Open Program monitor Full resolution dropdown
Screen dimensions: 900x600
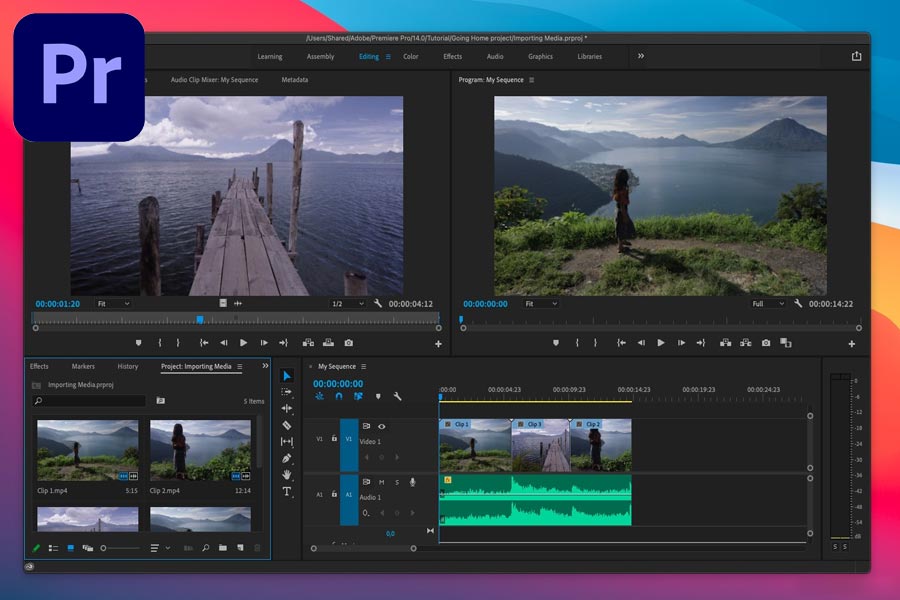[768, 304]
